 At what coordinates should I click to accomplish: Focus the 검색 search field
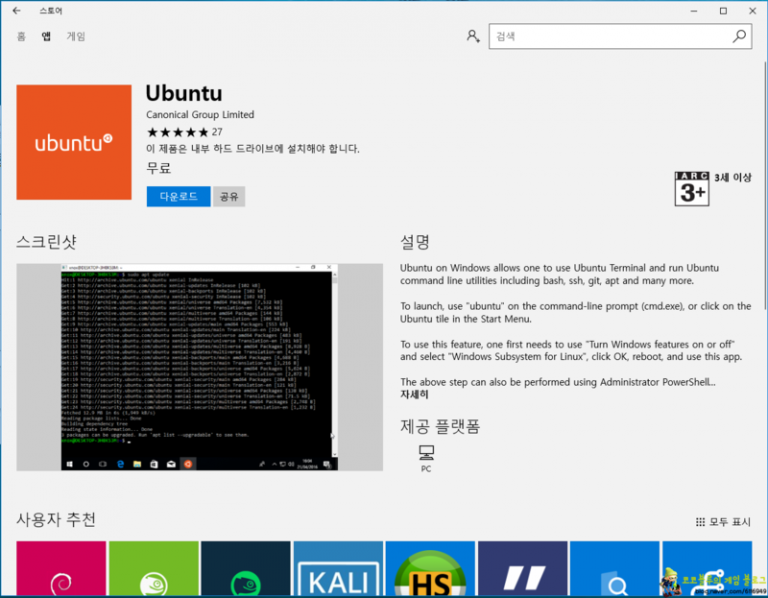click(620, 36)
